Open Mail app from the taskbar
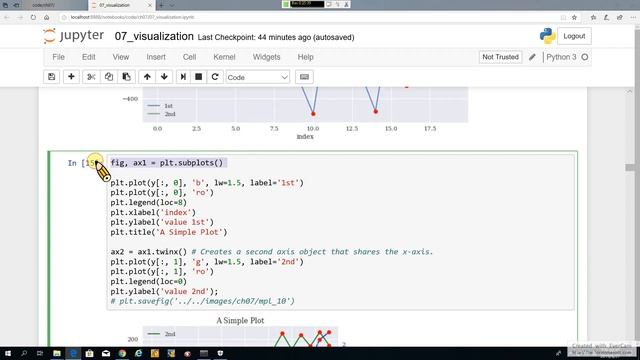This screenshot has height=360, width=640. pos(106,353)
